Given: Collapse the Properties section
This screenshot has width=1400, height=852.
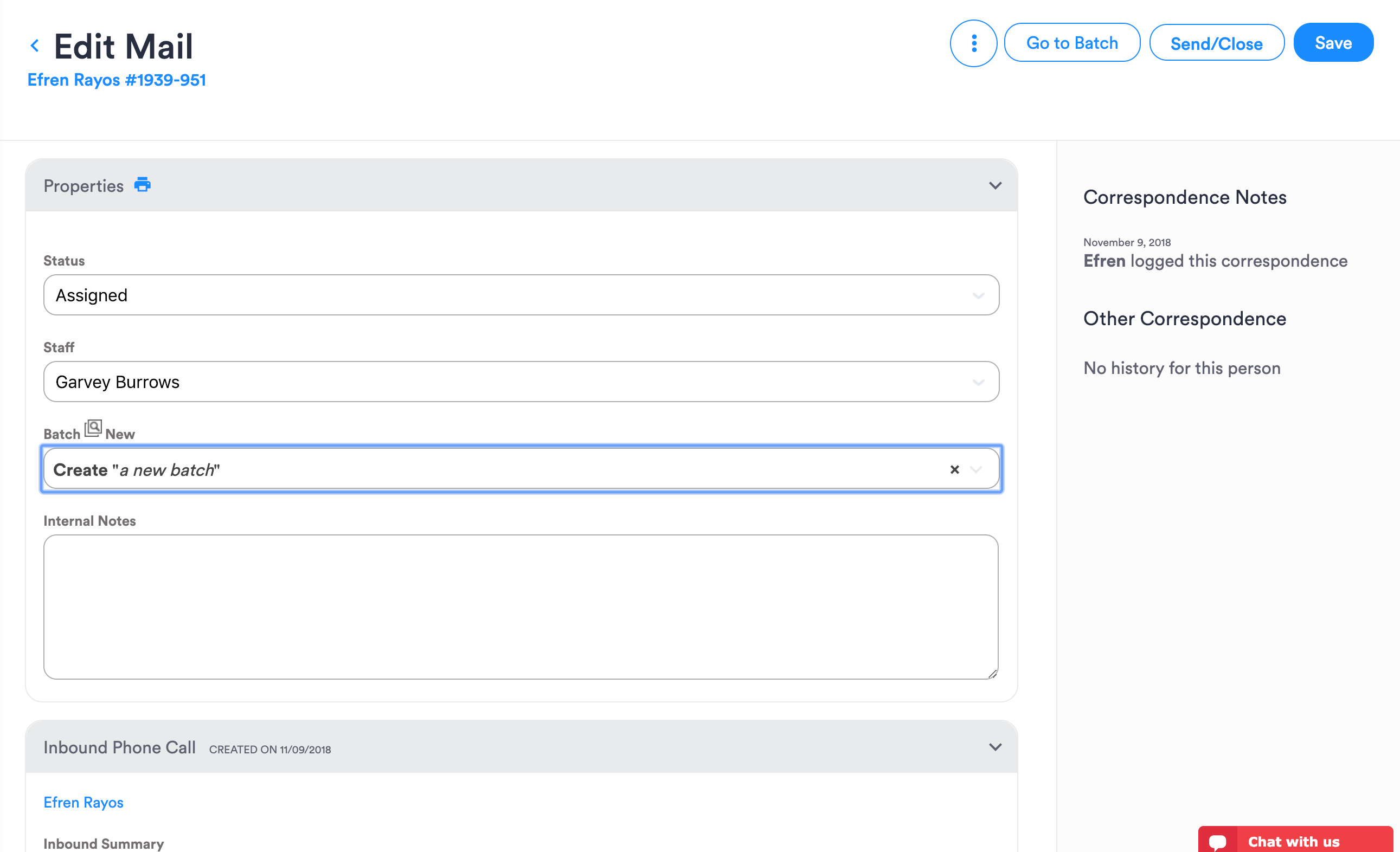Looking at the screenshot, I should click(996, 185).
